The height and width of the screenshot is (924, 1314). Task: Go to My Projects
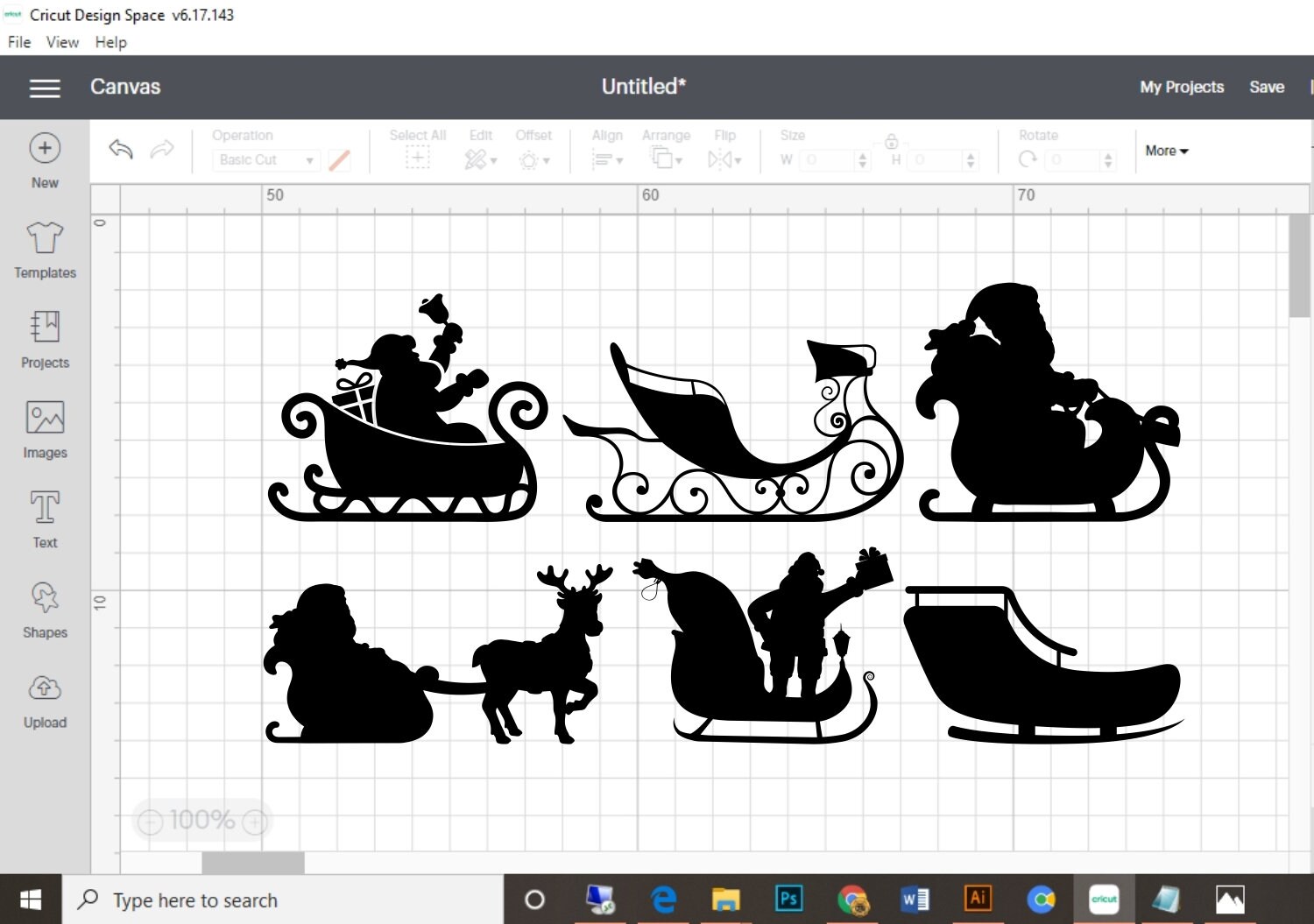pyautogui.click(x=1181, y=87)
